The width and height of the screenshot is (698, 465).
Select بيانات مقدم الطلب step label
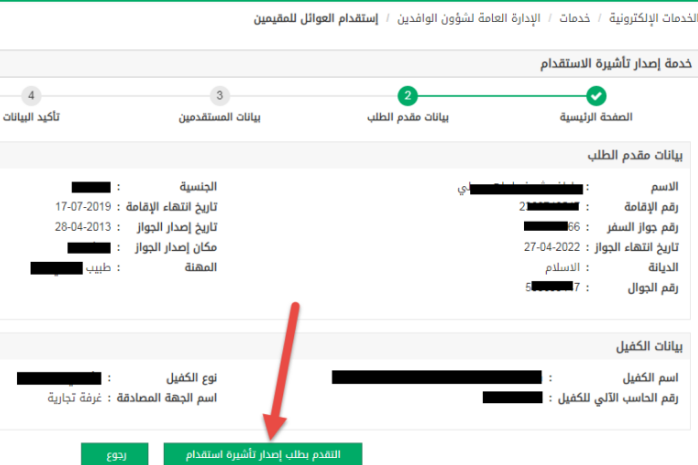point(408,117)
